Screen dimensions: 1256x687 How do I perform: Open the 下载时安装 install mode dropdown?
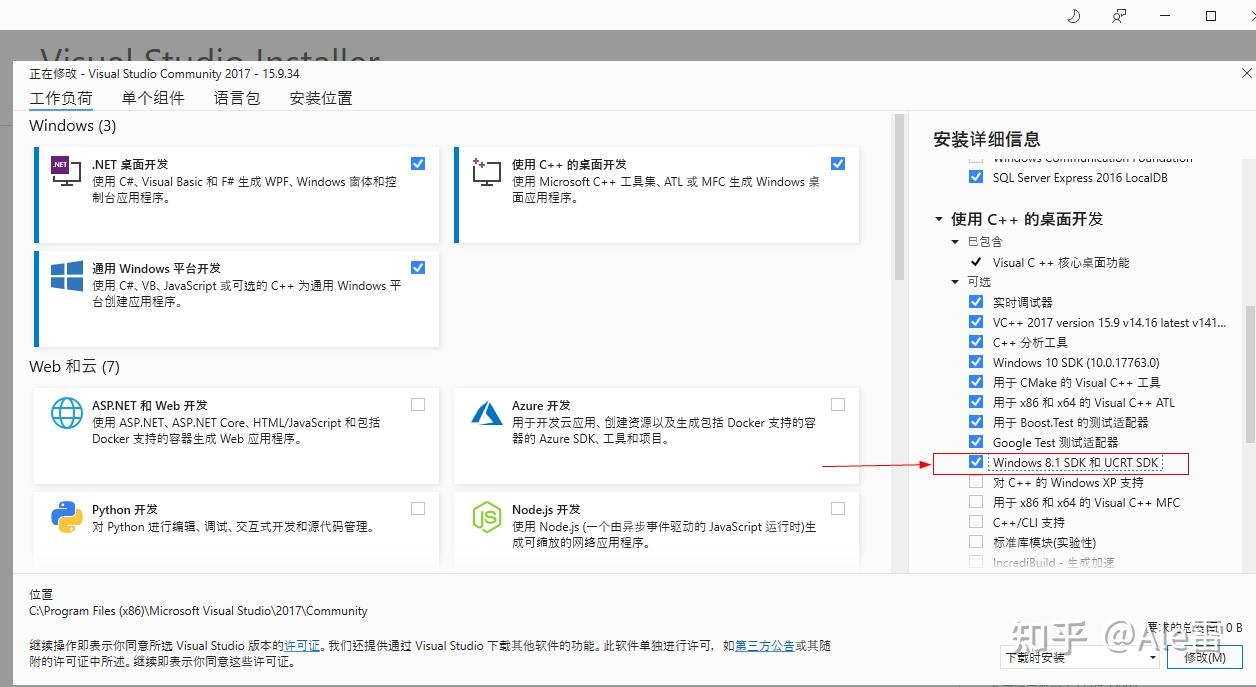pyautogui.click(x=1081, y=657)
